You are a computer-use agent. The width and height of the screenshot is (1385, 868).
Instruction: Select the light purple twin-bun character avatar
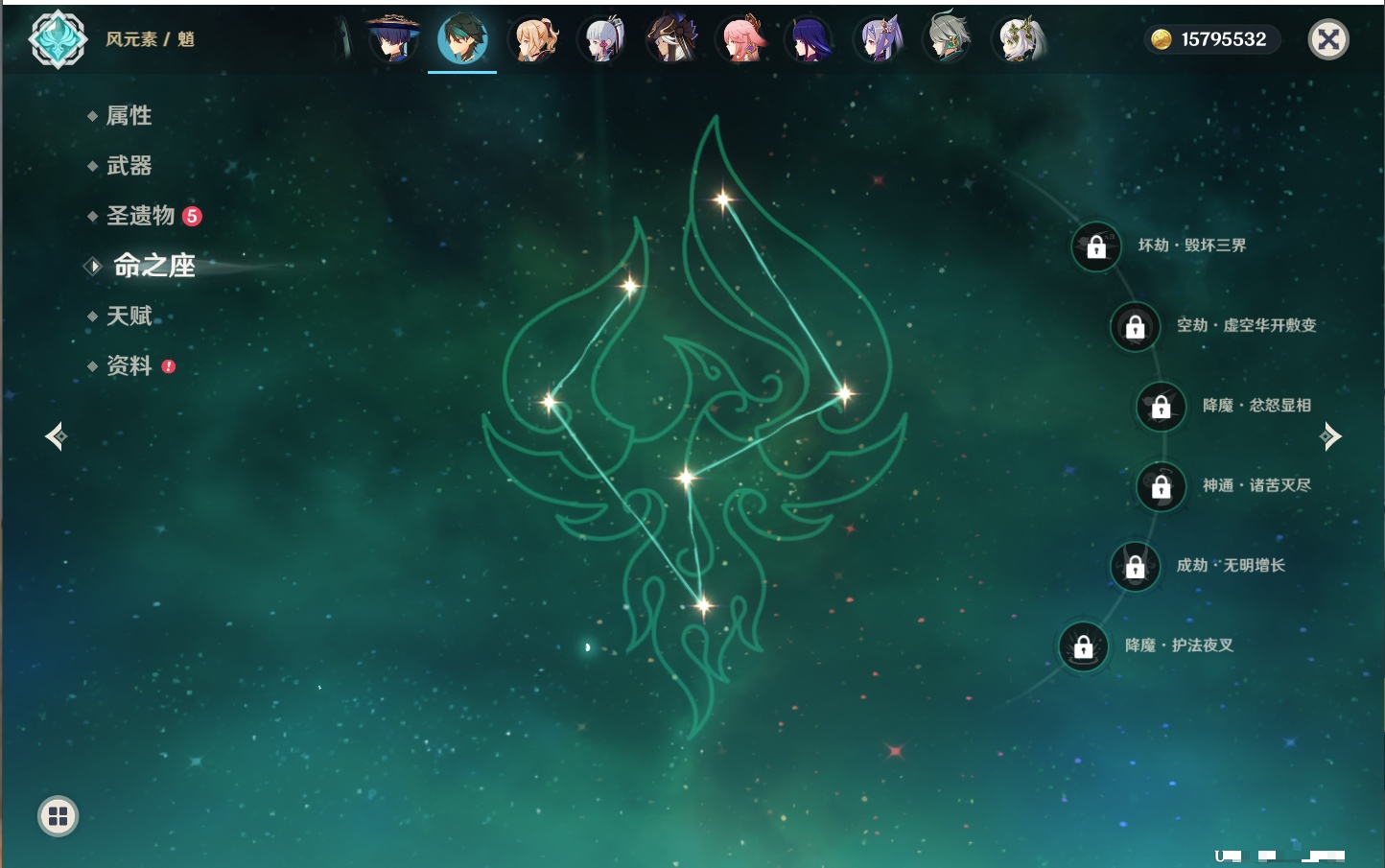point(880,39)
